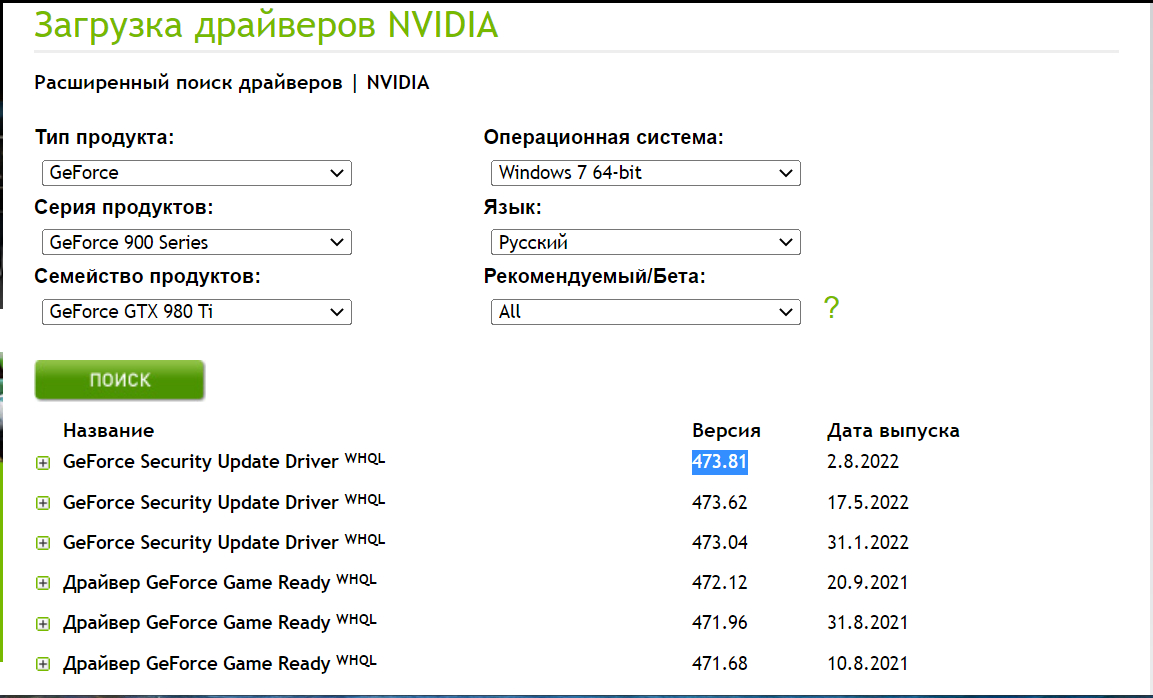Click the highlighted version 473.81 text

click(x=720, y=462)
